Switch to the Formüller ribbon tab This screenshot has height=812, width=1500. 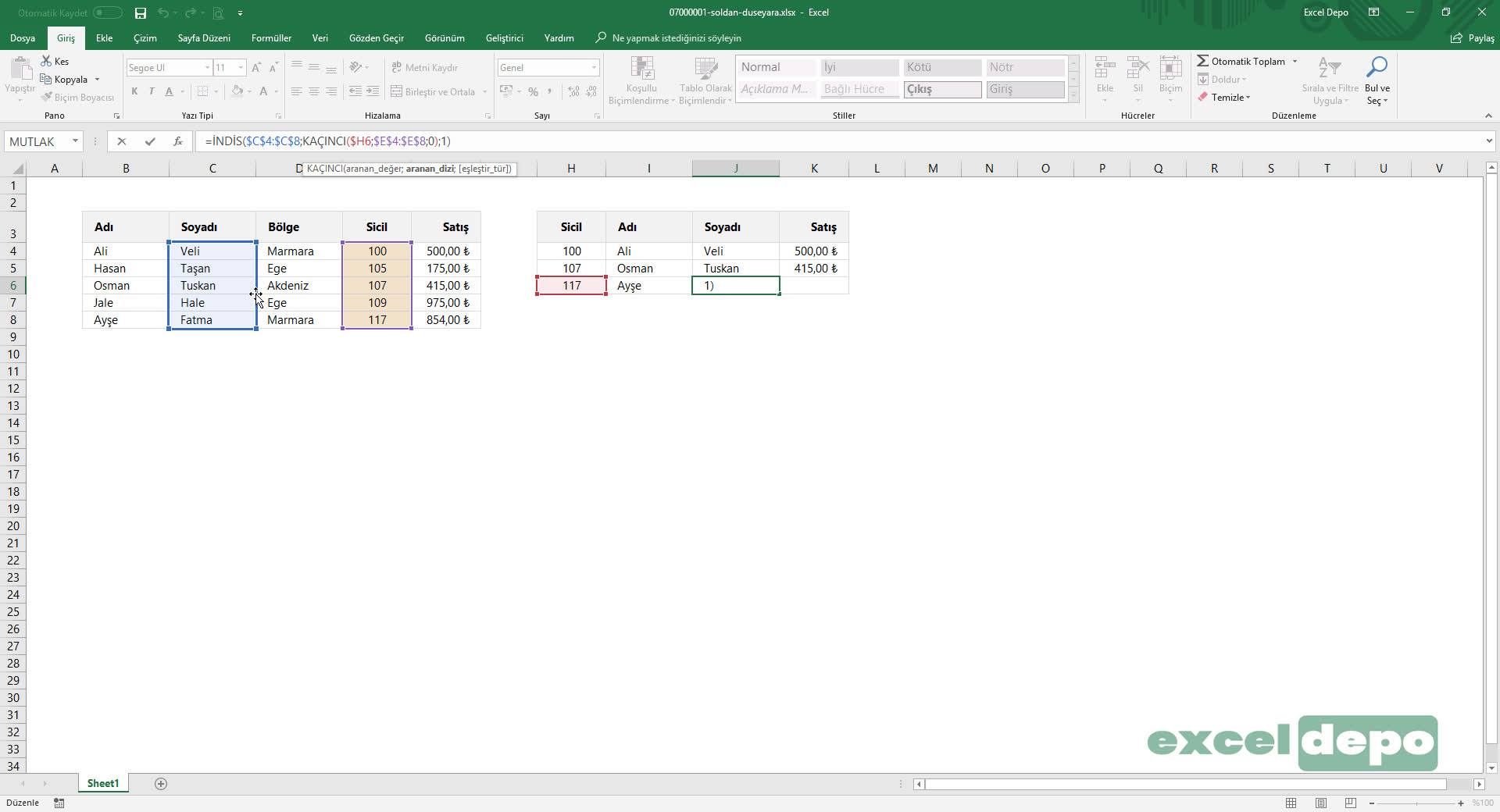click(x=271, y=37)
